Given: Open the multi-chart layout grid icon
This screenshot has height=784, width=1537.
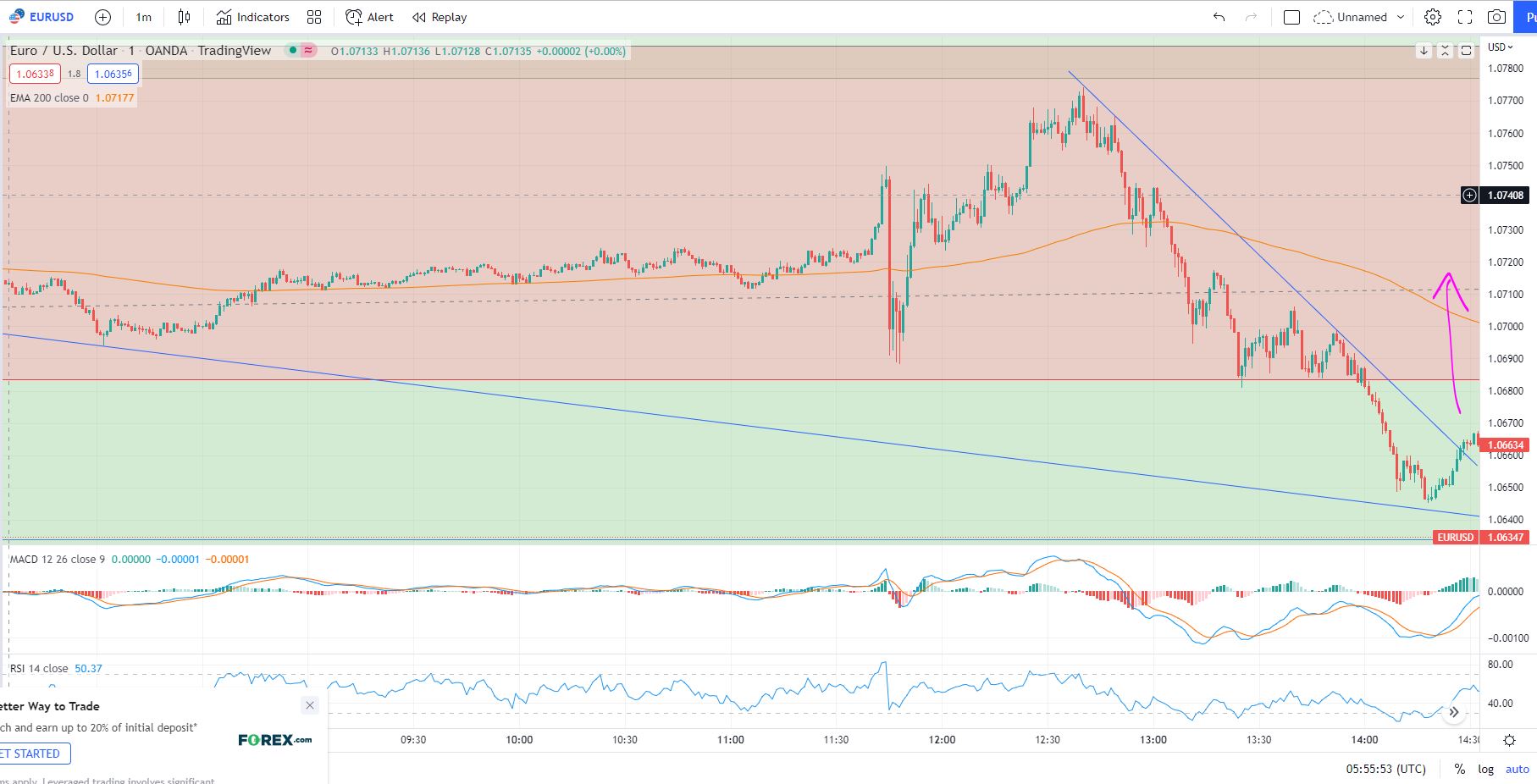Looking at the screenshot, I should (313, 17).
